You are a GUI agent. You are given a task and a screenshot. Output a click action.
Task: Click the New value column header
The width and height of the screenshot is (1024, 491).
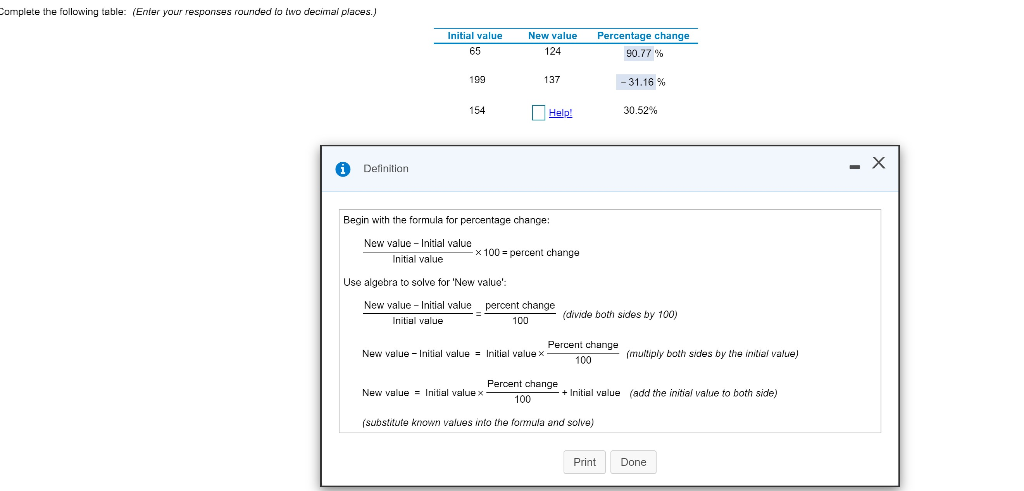pos(552,36)
